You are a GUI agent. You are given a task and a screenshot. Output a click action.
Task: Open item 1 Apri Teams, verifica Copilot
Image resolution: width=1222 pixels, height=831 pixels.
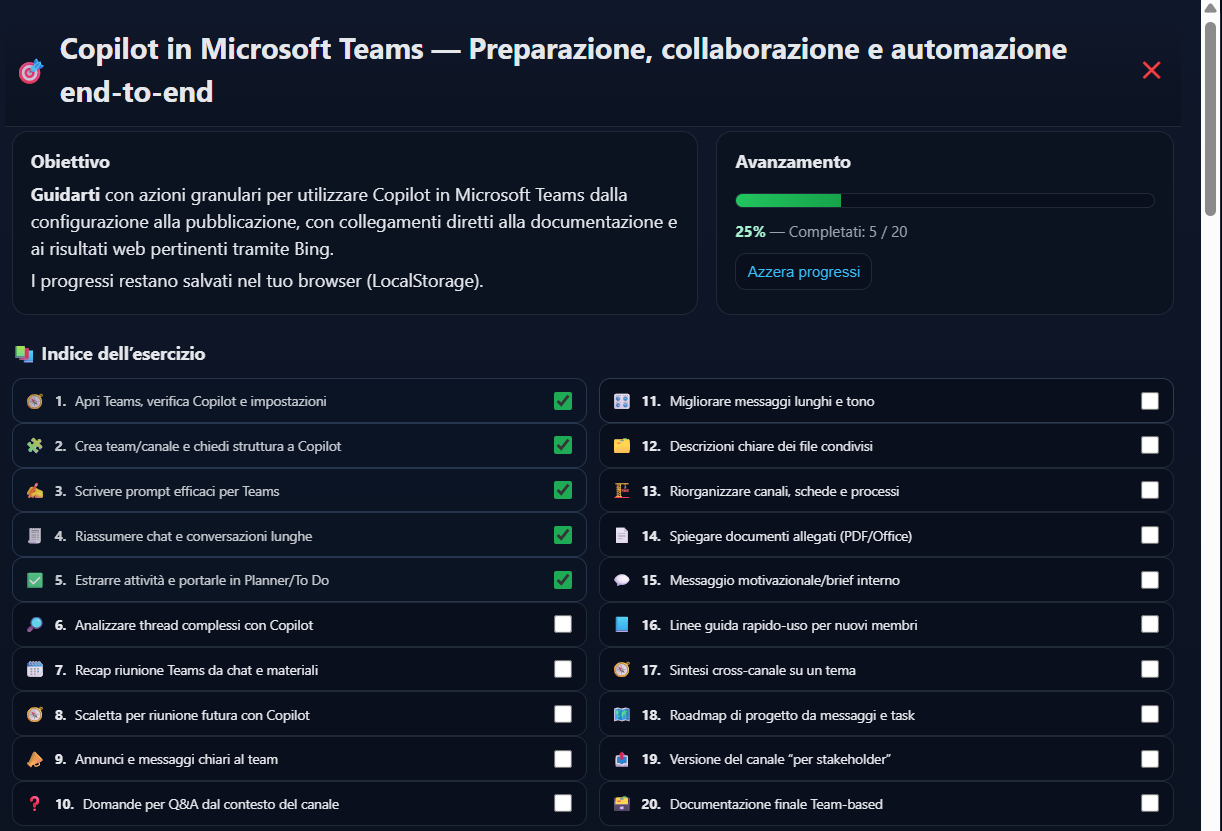(x=299, y=401)
